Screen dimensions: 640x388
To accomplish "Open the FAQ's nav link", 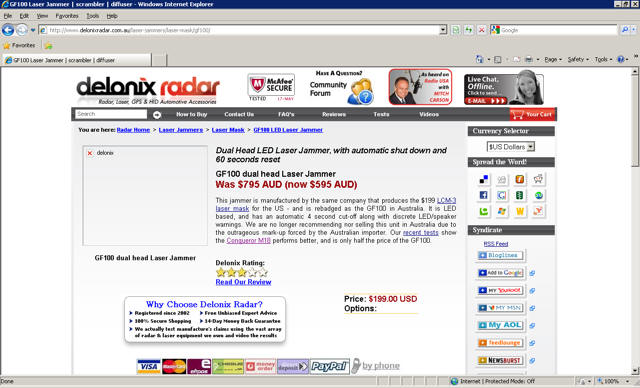I will tap(286, 115).
